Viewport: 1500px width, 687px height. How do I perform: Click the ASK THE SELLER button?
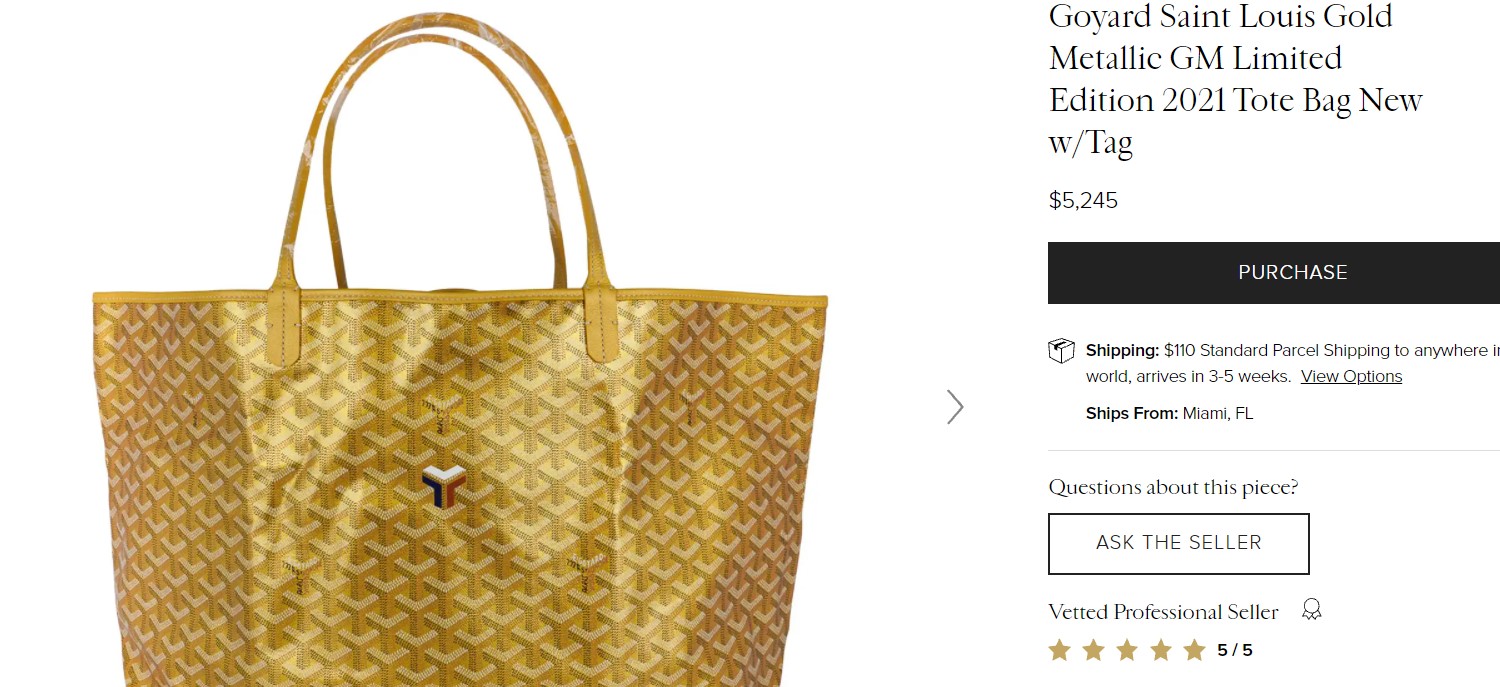(1178, 543)
